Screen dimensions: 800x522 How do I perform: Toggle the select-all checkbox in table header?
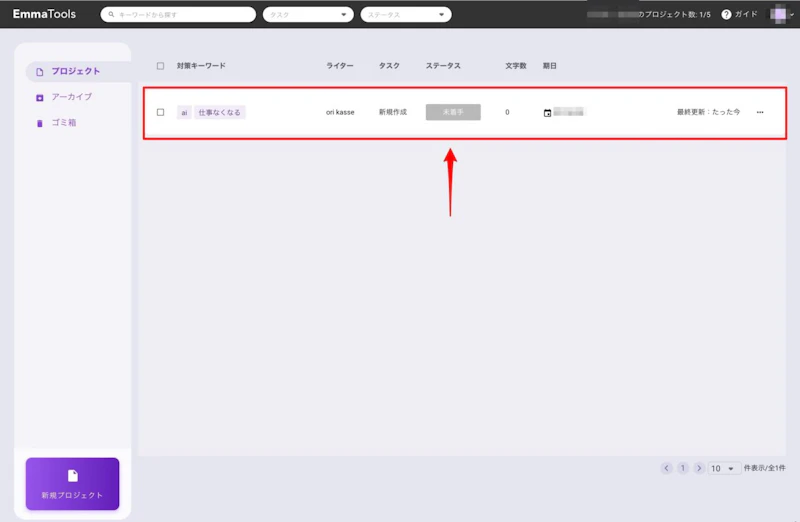[160, 66]
